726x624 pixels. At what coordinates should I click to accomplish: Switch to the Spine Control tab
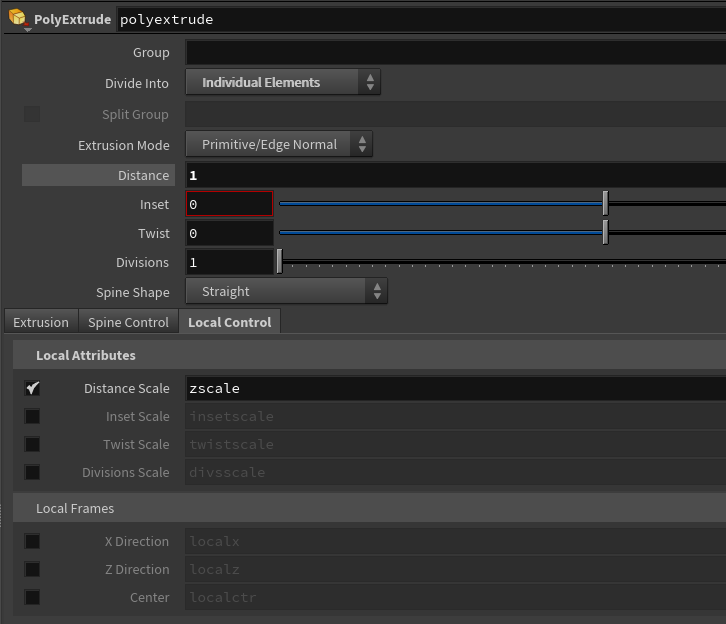point(128,322)
